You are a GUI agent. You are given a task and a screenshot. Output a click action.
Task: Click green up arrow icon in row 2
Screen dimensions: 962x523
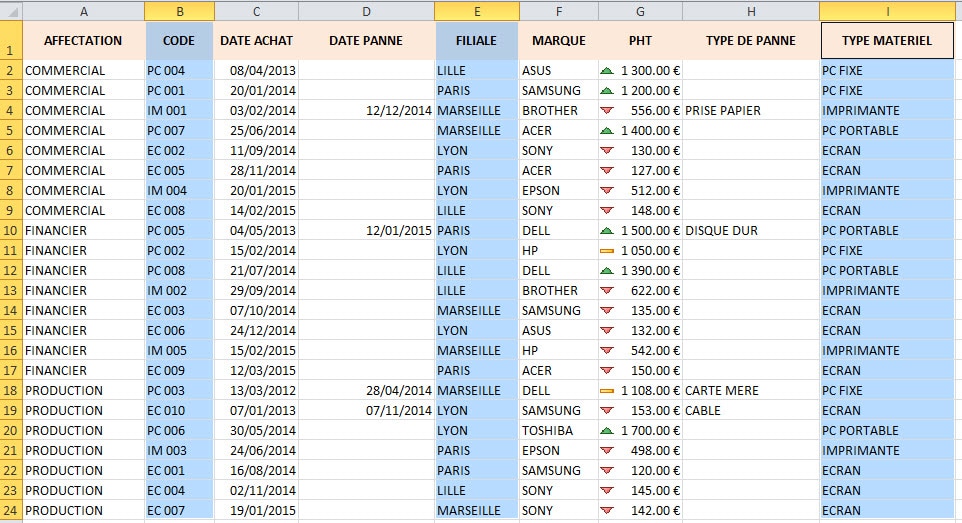tap(607, 71)
